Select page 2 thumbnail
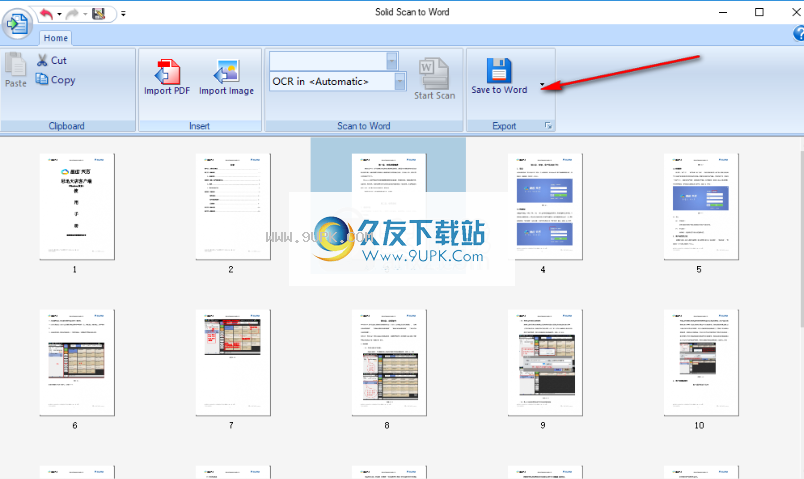Image resolution: width=804 pixels, height=479 pixels. (233, 207)
